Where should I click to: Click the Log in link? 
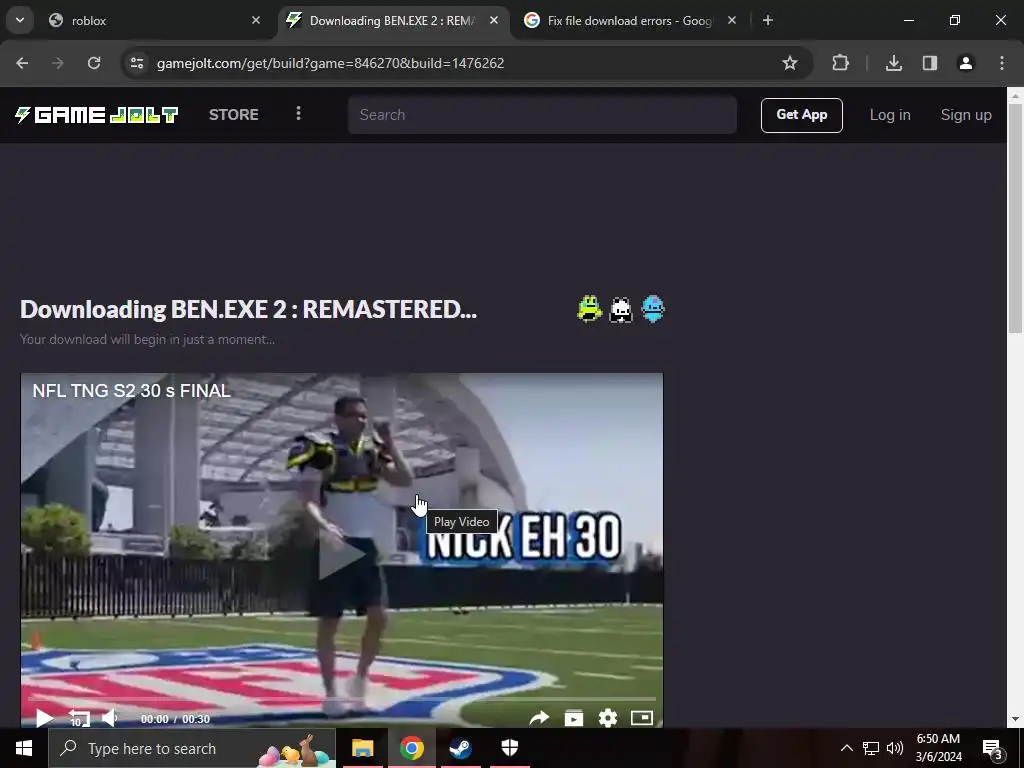889,115
